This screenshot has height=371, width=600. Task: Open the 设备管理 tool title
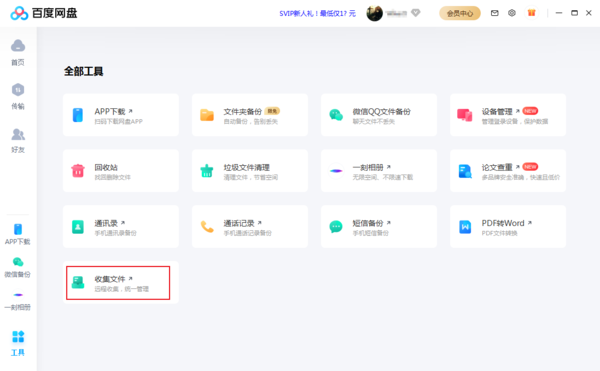[x=497, y=111]
